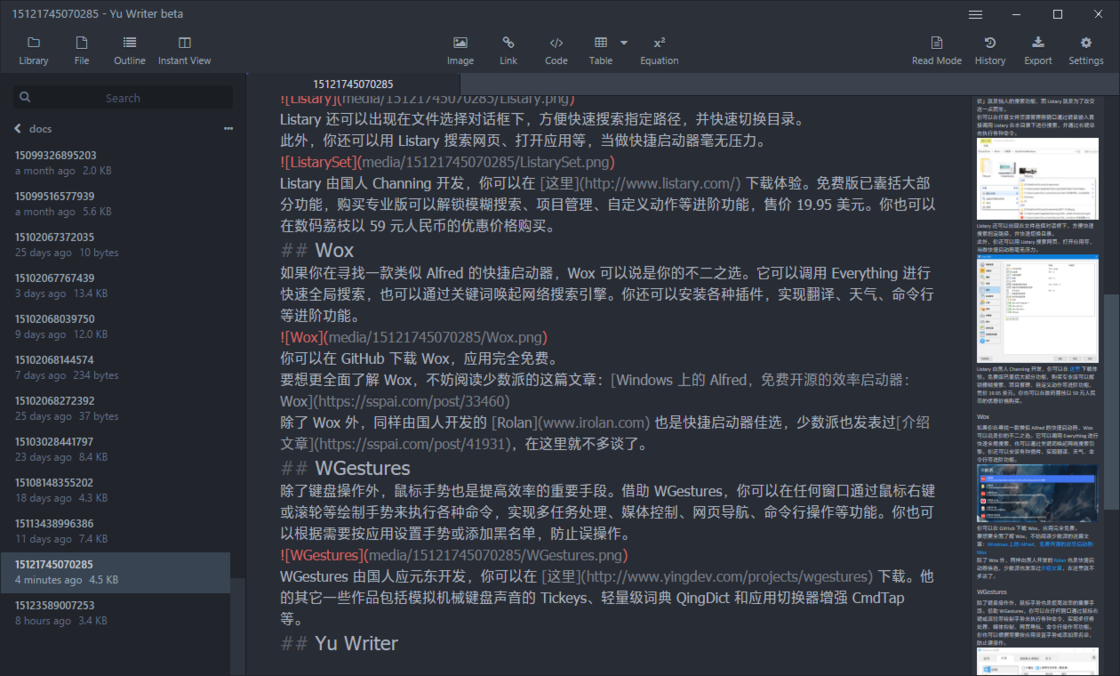Screen dimensions: 1120x676
Task: Open document History
Action: pyautogui.click(x=990, y=51)
